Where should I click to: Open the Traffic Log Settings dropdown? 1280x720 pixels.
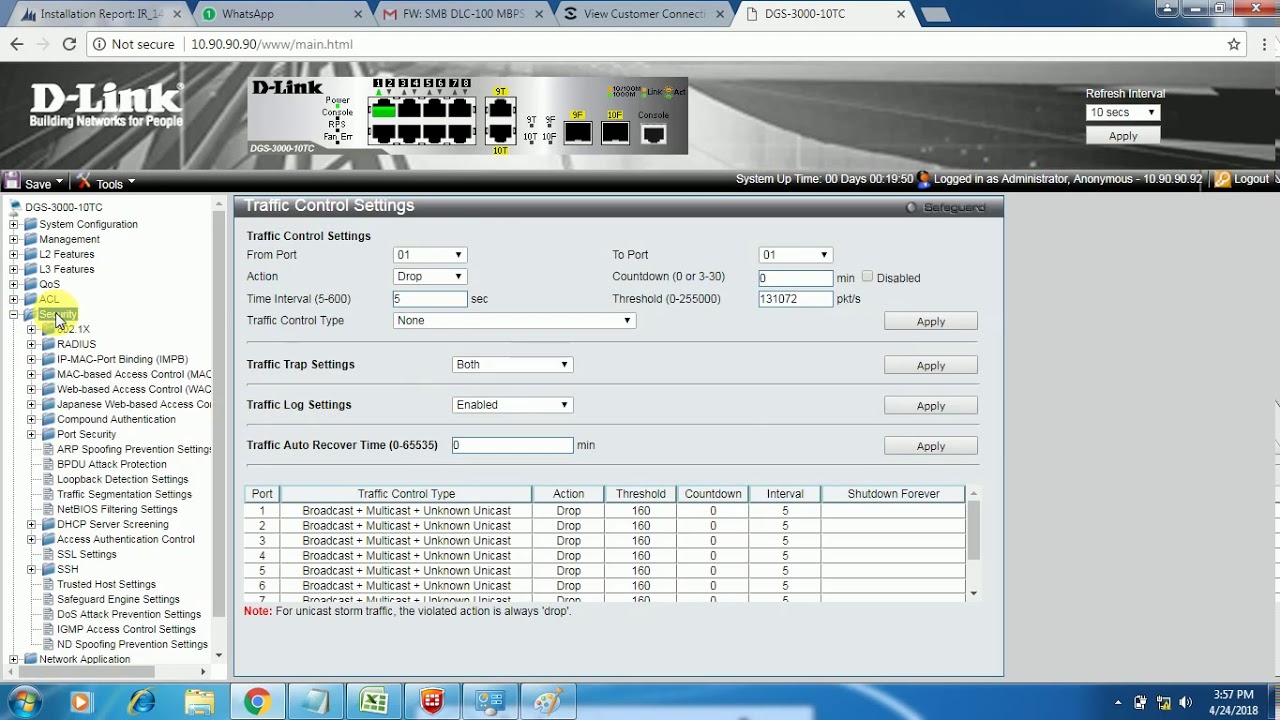coord(512,405)
